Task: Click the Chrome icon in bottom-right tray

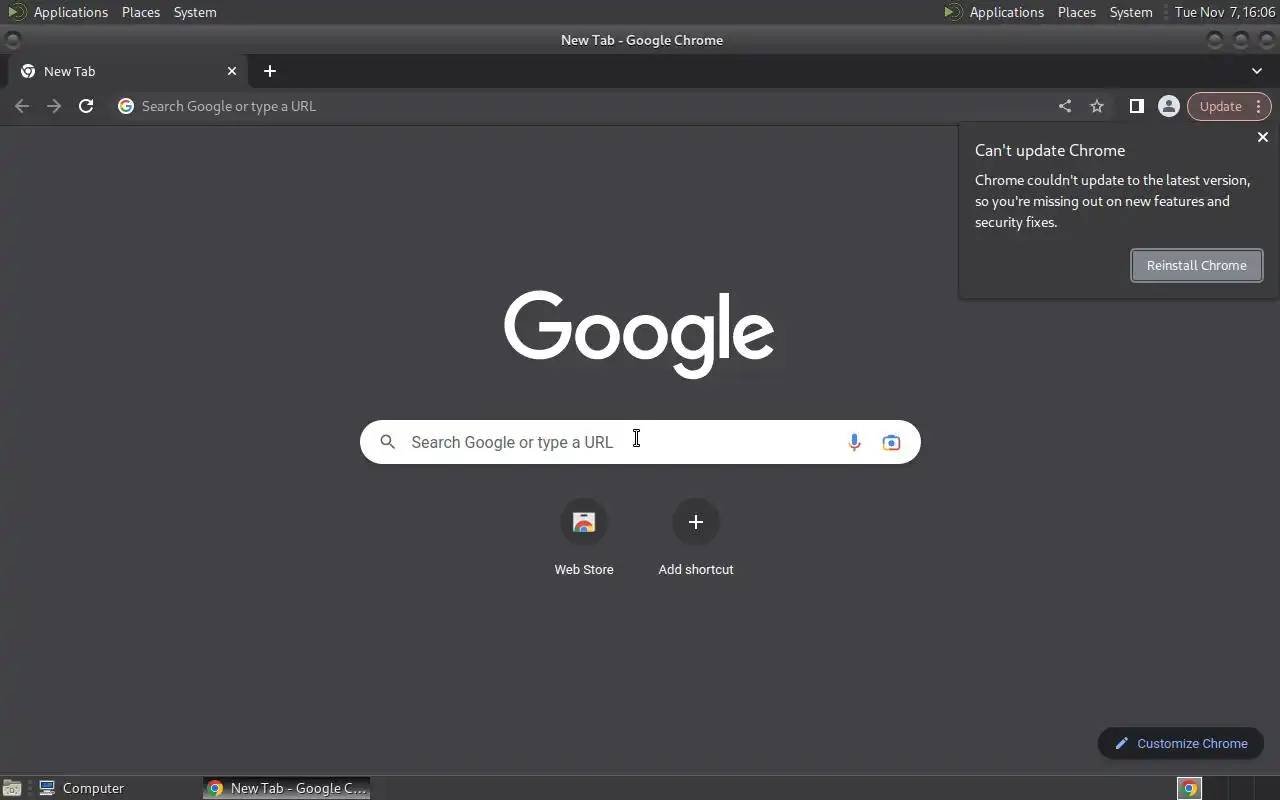Action: tap(1189, 788)
